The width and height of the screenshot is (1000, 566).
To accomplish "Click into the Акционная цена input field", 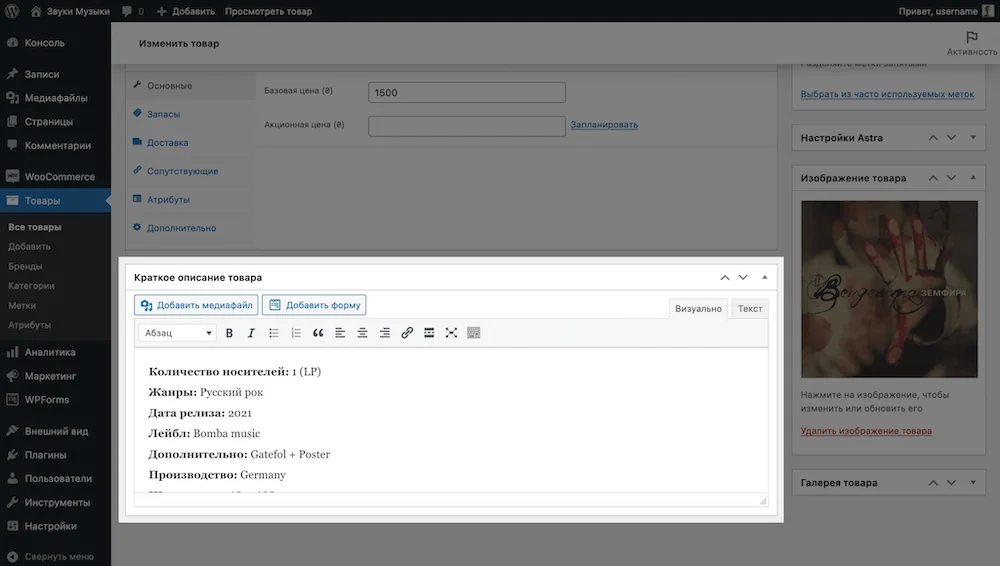I will (x=467, y=126).
